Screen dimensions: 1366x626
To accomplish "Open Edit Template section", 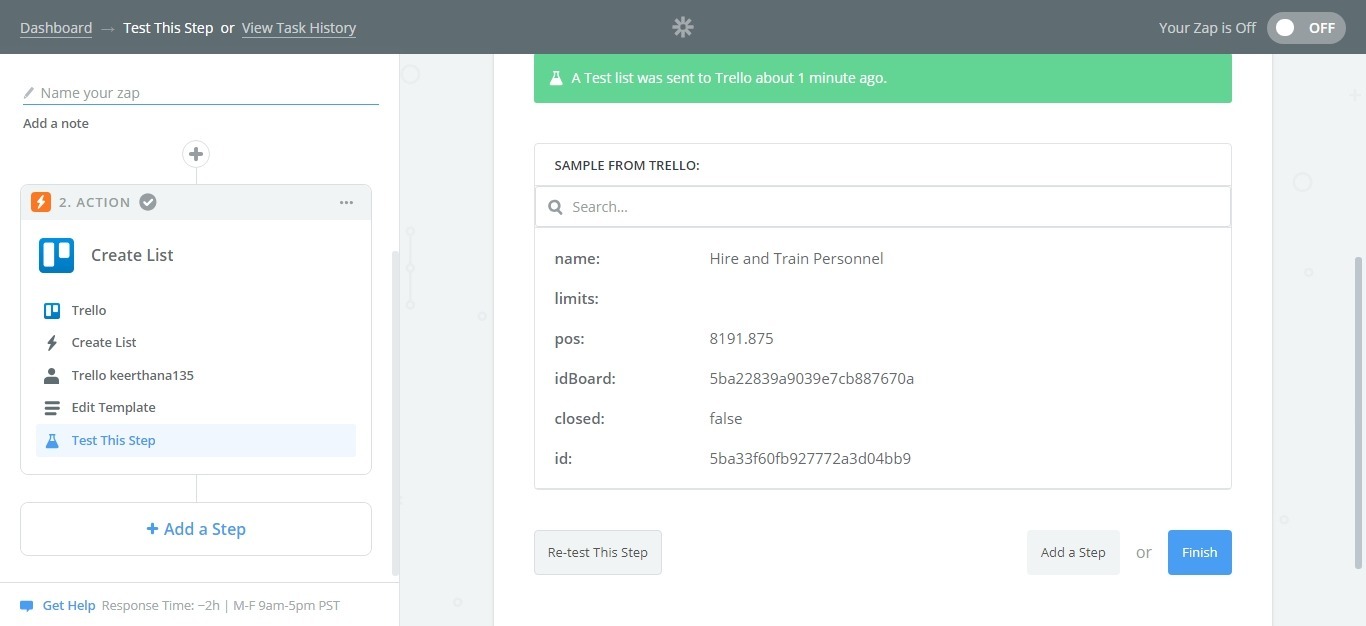I will (196, 407).
